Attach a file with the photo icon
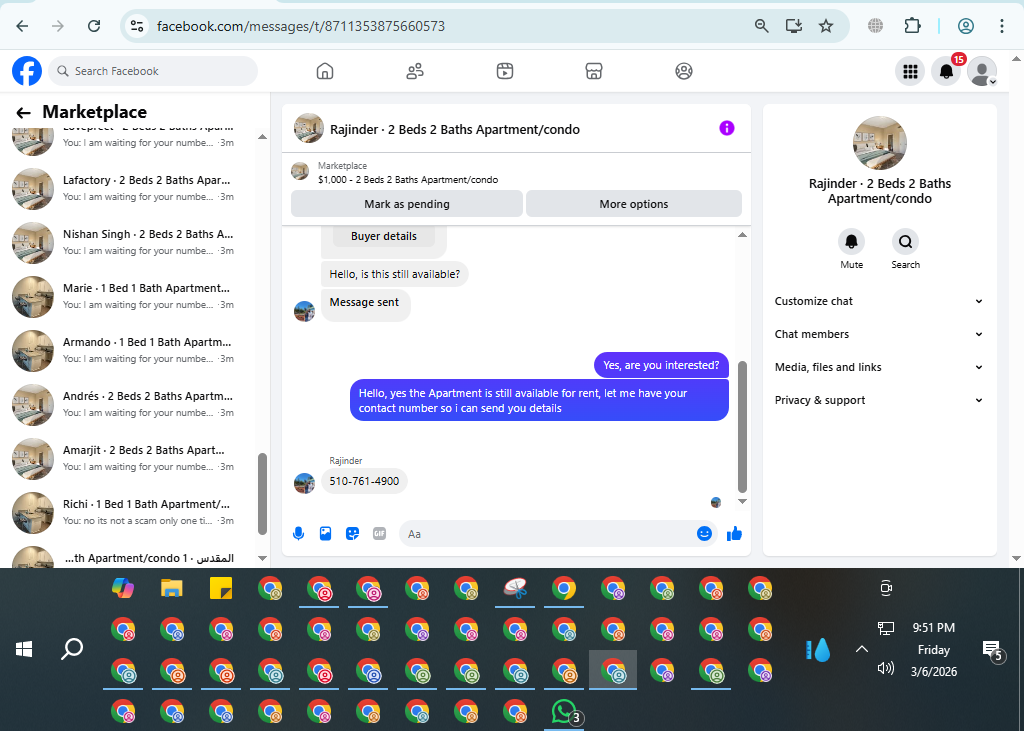 (325, 534)
